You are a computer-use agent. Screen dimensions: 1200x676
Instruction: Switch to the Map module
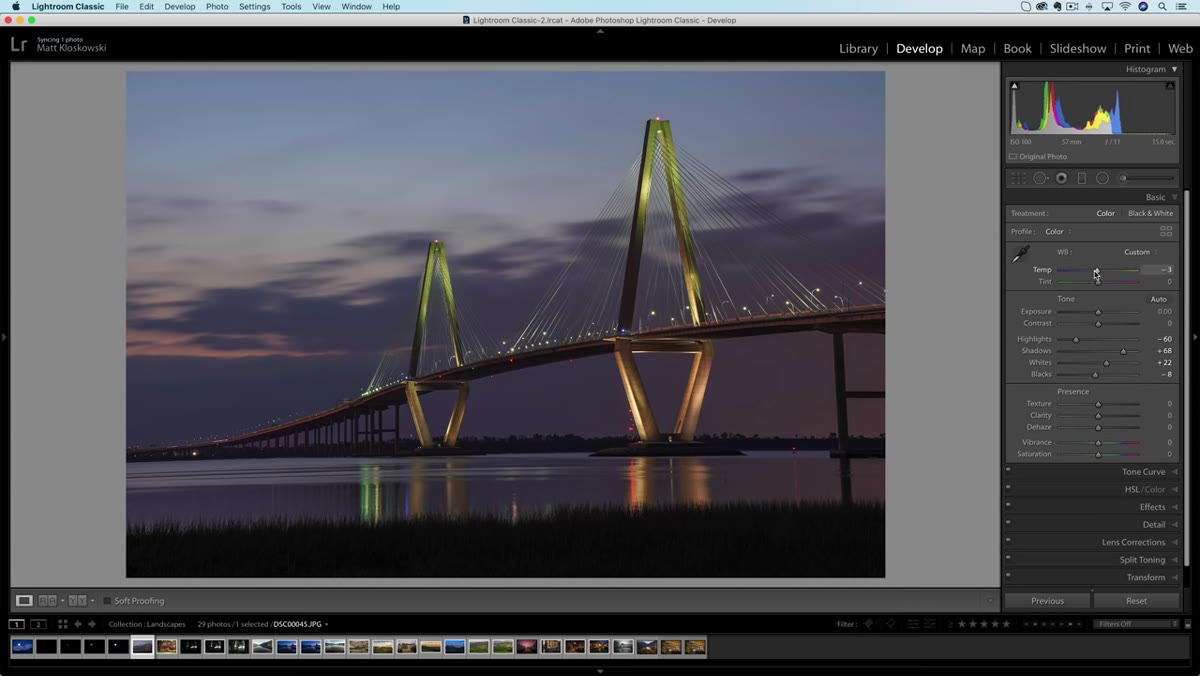pyautogui.click(x=973, y=48)
